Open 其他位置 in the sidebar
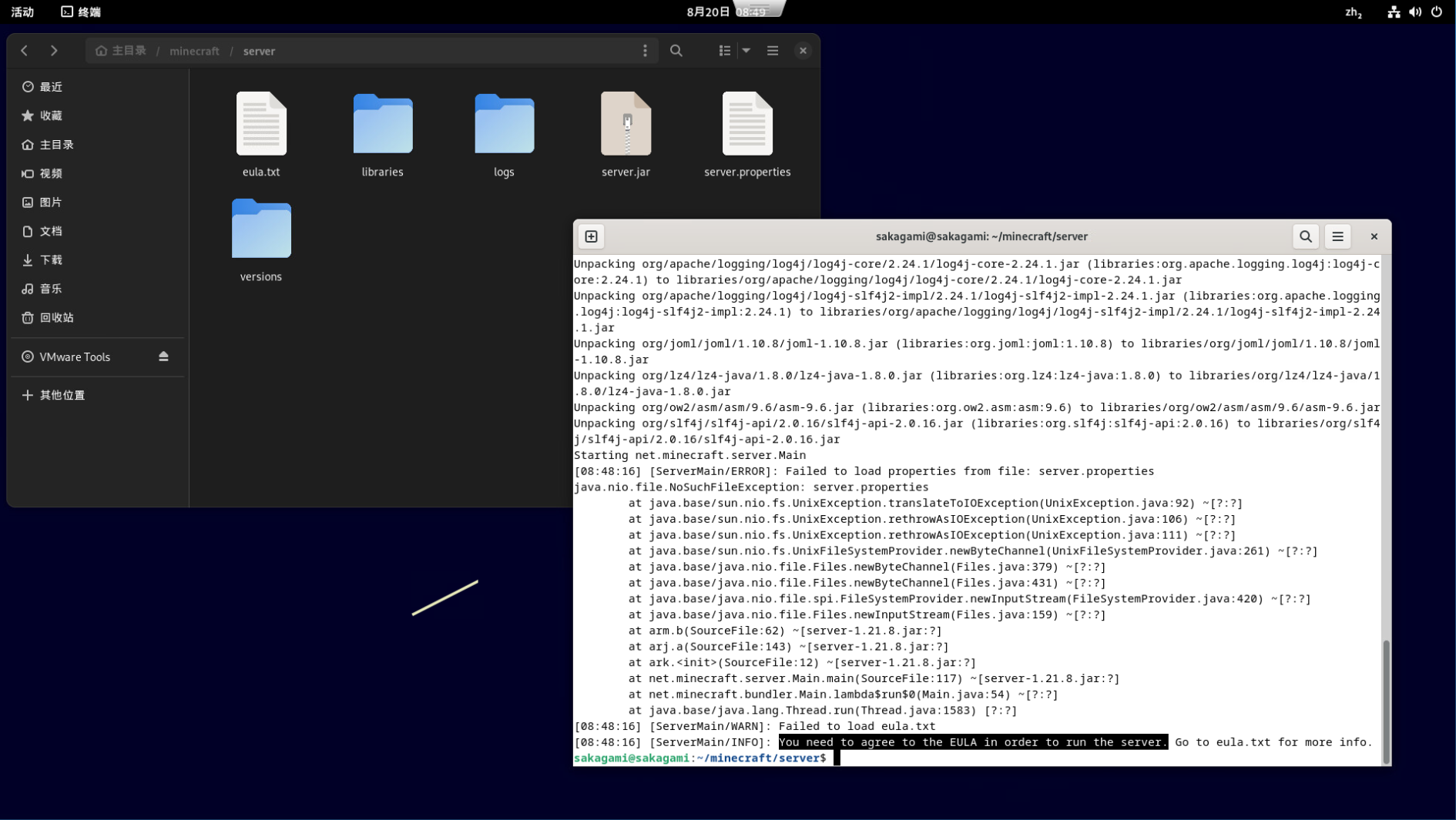This screenshot has width=1456, height=820. [62, 395]
